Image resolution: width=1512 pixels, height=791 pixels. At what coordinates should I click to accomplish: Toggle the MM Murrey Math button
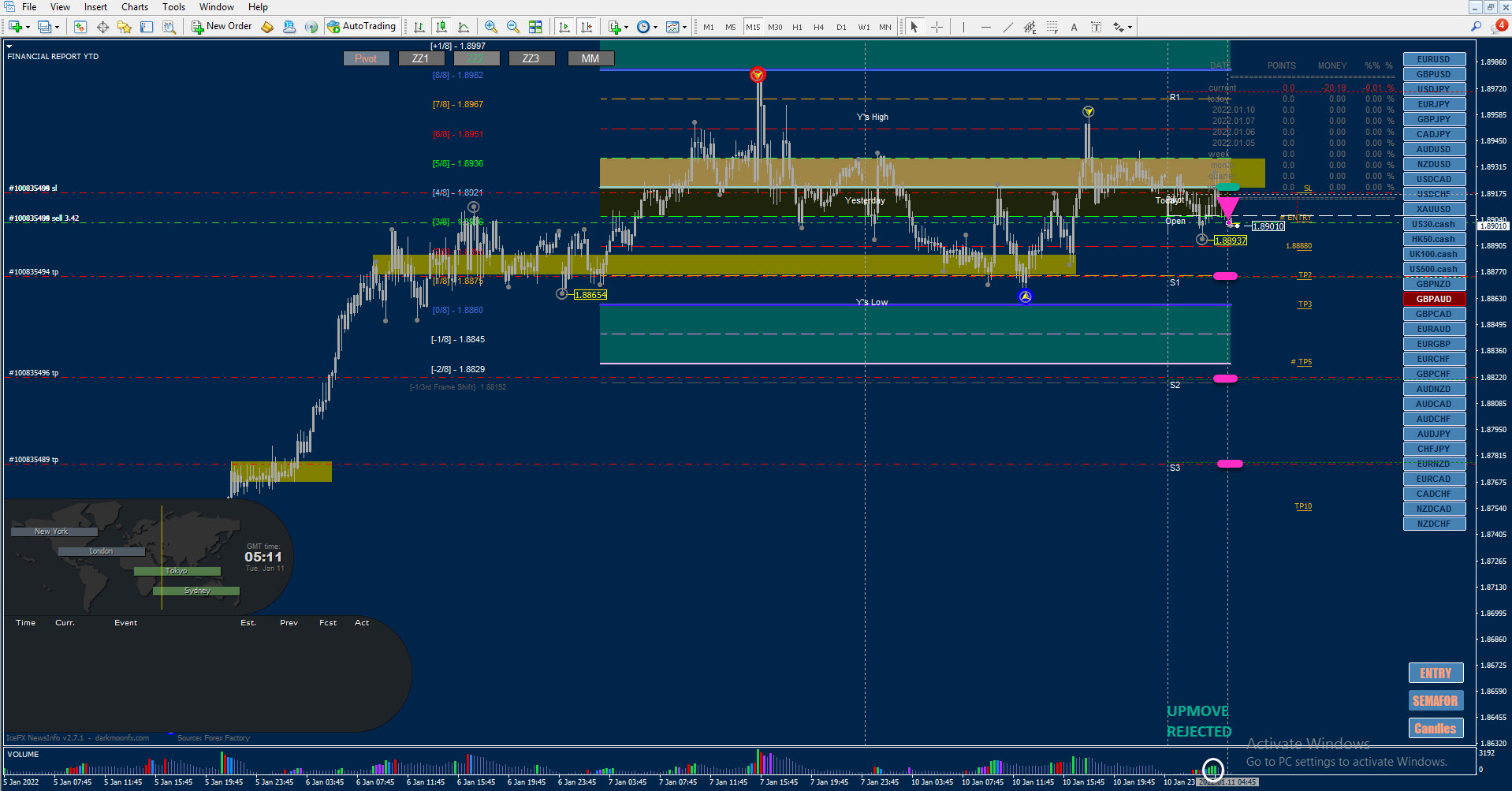click(x=590, y=58)
